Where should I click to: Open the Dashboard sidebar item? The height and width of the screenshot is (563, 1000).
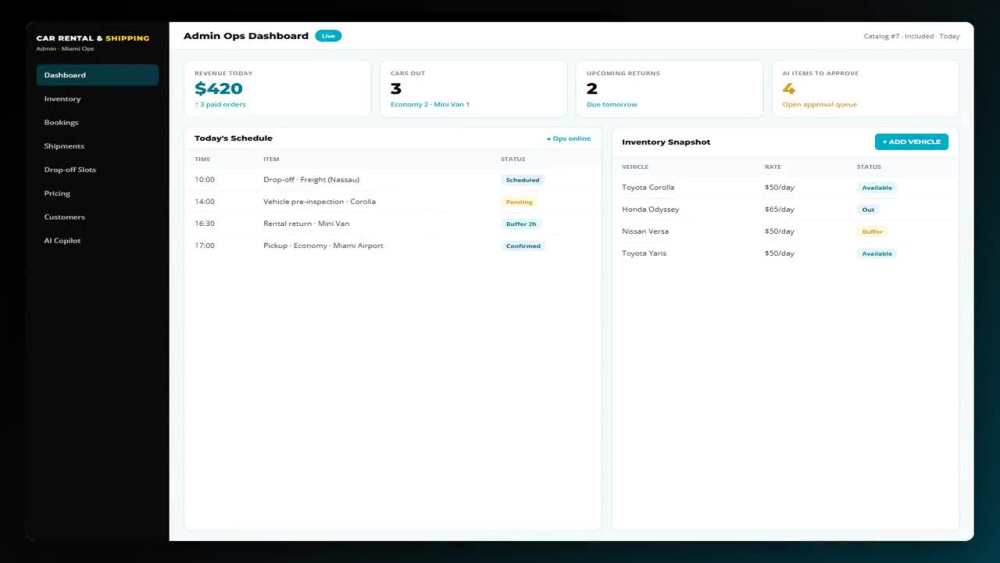(97, 75)
